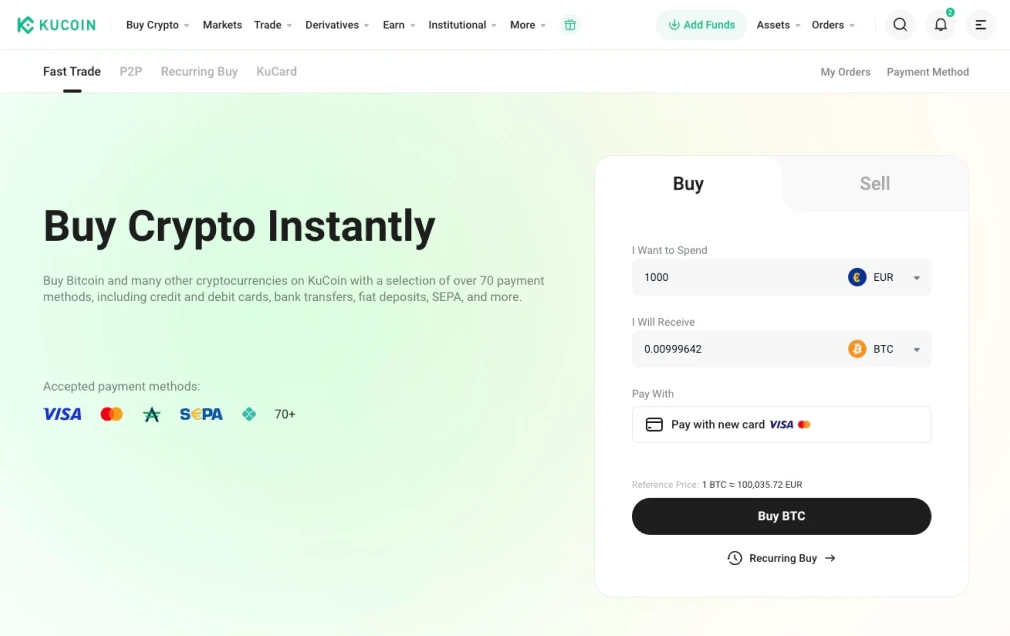The image size is (1010, 636).
Task: Check the notification bell
Action: (939, 25)
